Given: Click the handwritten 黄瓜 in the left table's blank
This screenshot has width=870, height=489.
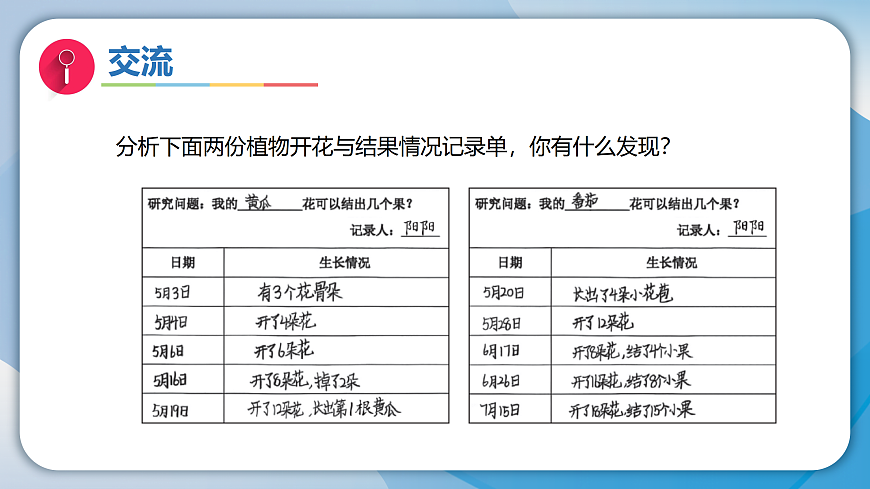Looking at the screenshot, I should point(259,202).
